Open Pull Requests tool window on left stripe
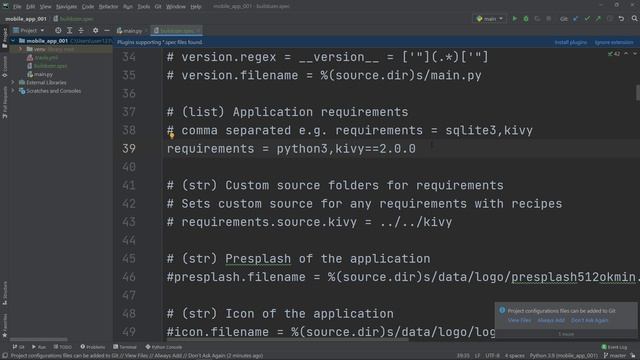The image size is (640, 360). (x=4, y=103)
